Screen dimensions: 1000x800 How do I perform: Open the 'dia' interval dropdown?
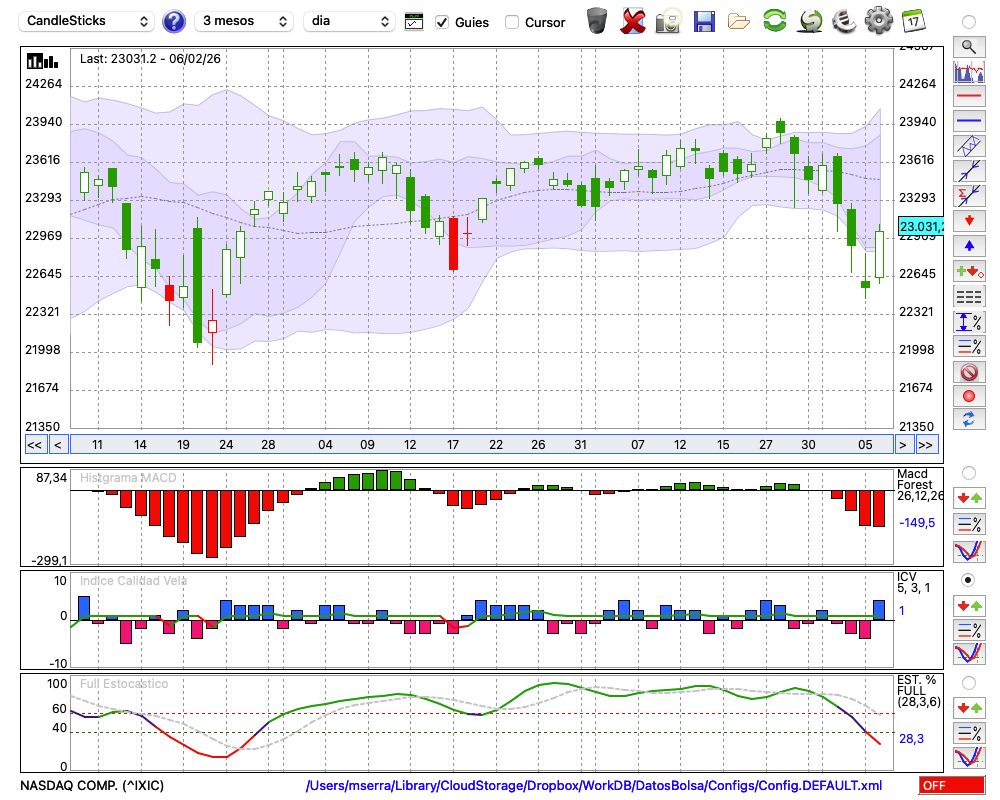349,21
